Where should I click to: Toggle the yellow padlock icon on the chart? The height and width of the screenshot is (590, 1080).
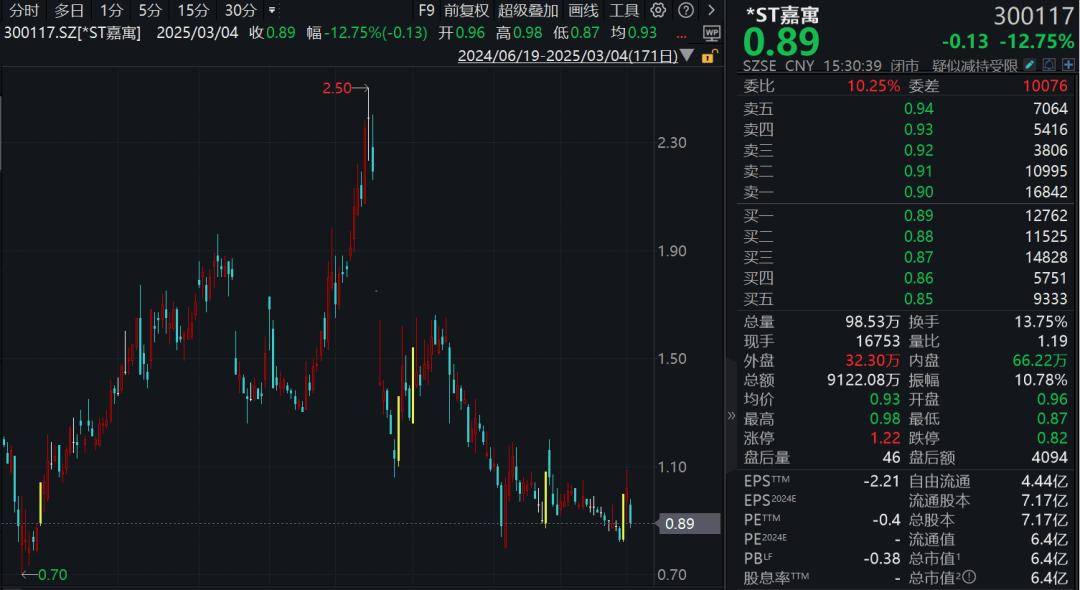[x=708, y=55]
